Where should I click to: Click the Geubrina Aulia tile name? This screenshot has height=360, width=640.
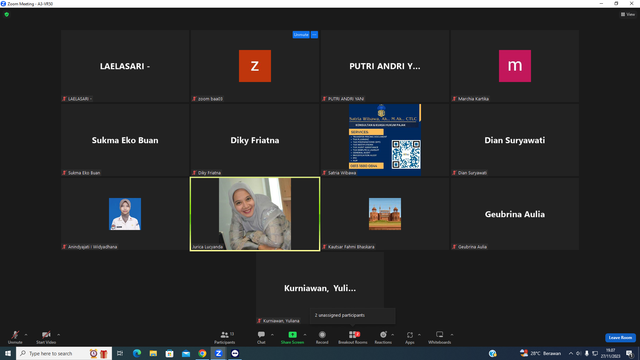[x=515, y=214]
